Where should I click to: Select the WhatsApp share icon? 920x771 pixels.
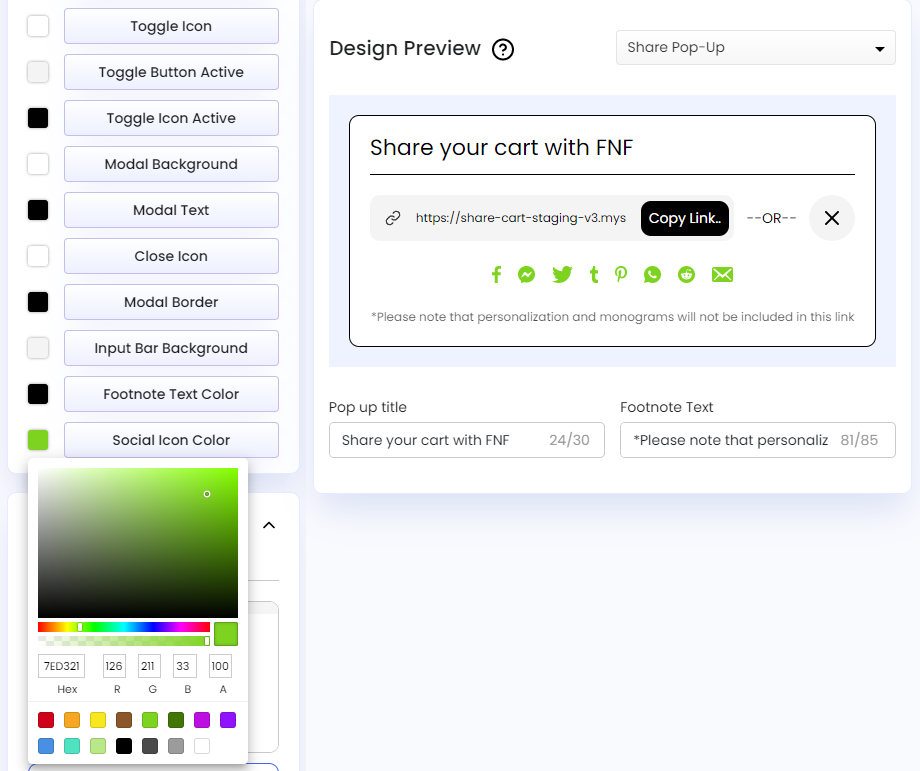pyautogui.click(x=652, y=274)
